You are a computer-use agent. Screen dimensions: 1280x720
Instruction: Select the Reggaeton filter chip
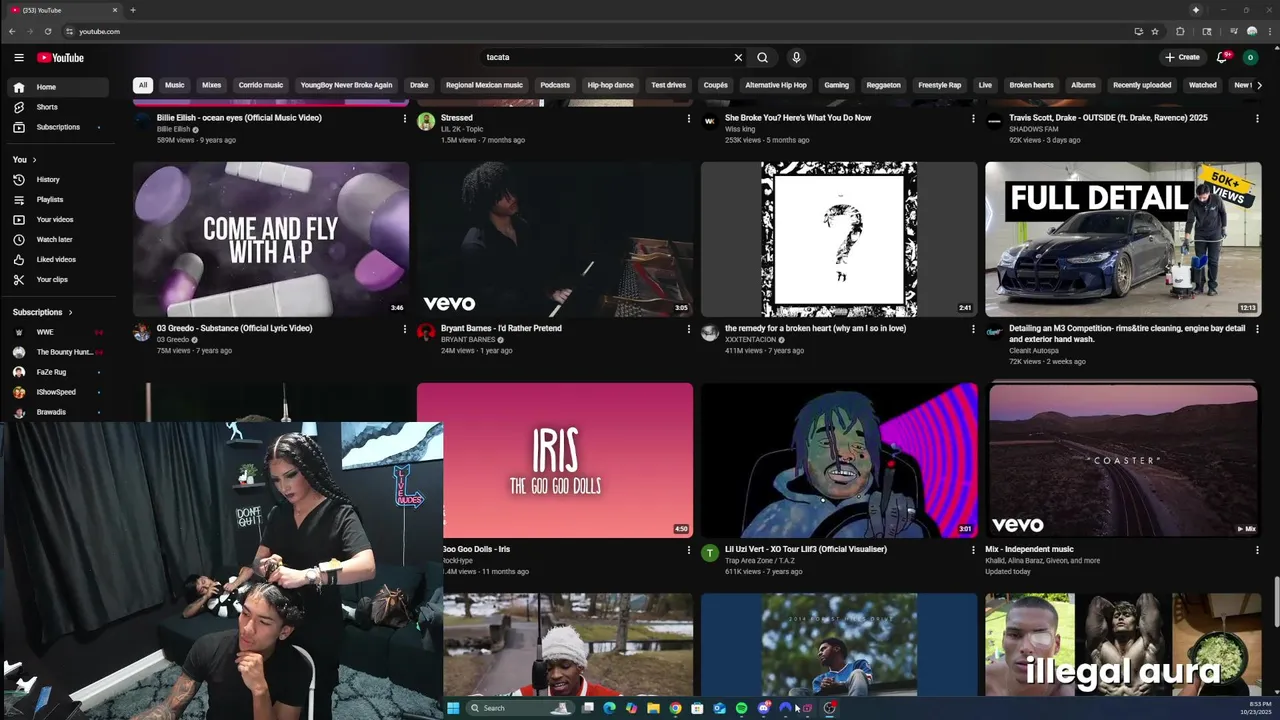click(x=884, y=85)
